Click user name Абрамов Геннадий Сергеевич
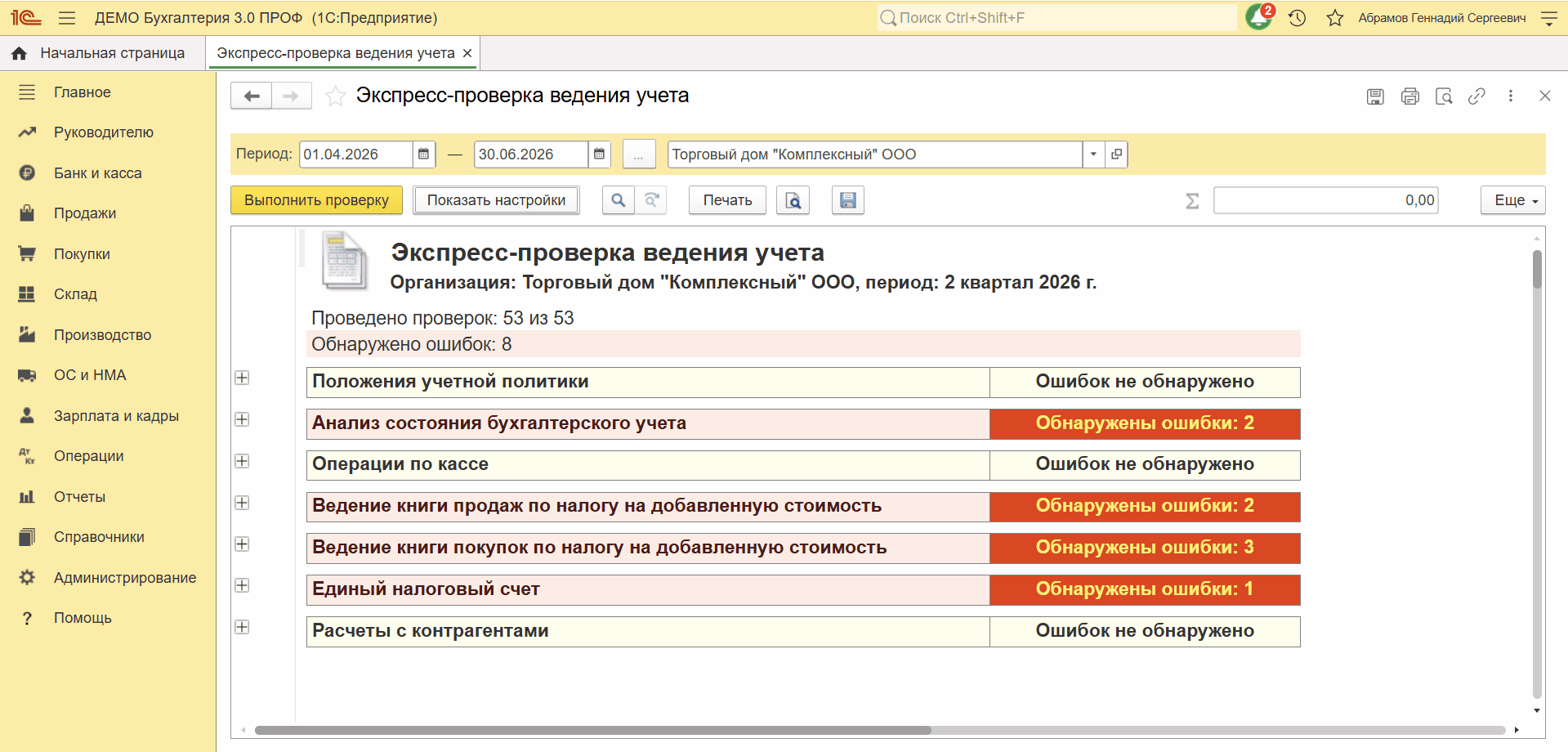This screenshot has height=752, width=1568. pyautogui.click(x=1442, y=18)
